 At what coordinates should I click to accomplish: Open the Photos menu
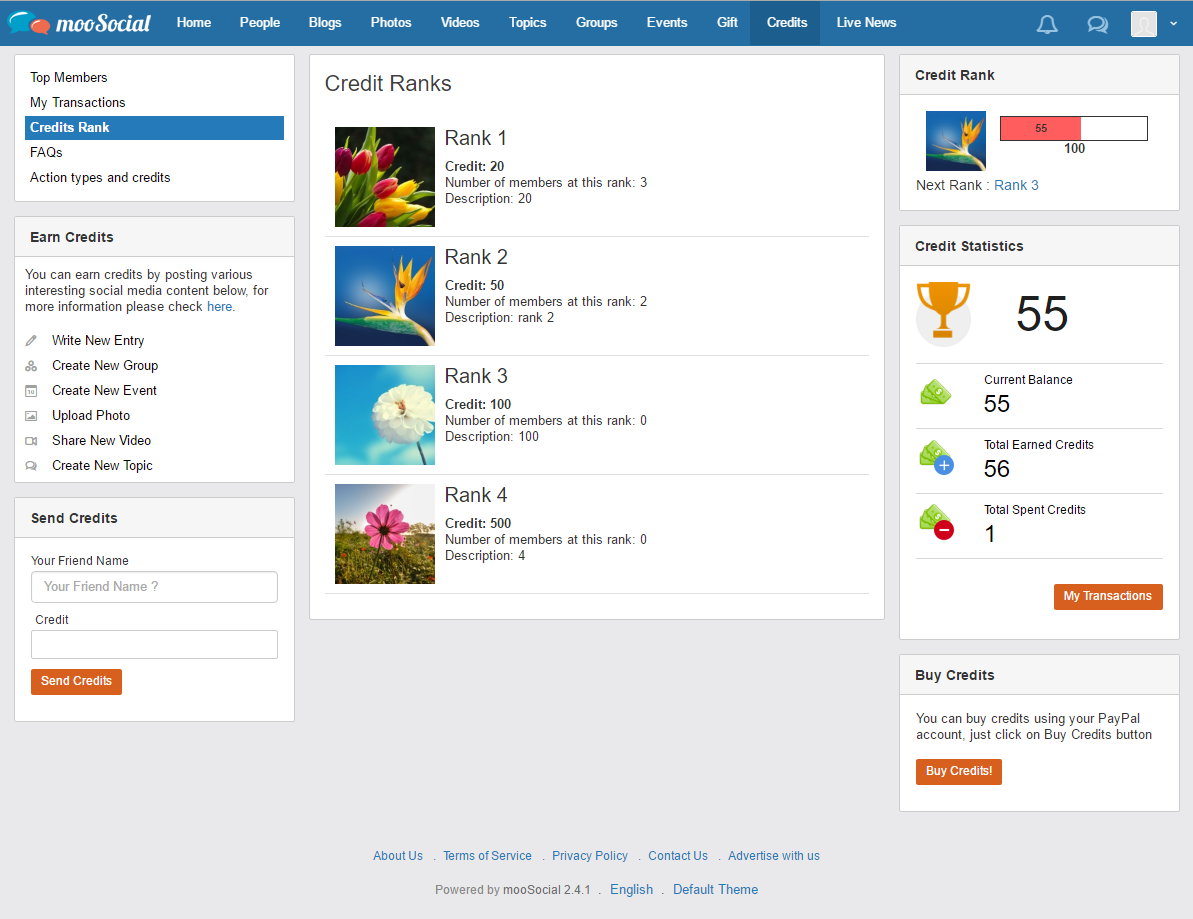(391, 23)
